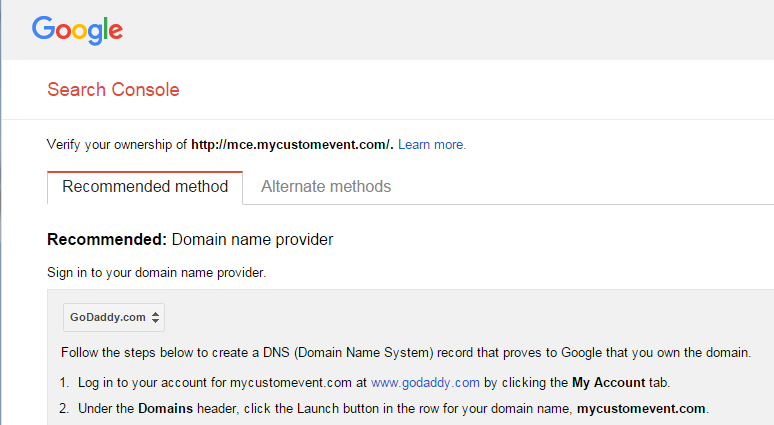Click bold 'mycustomevent.com' in step 2
Image resolution: width=774 pixels, height=425 pixels.
(x=641, y=409)
